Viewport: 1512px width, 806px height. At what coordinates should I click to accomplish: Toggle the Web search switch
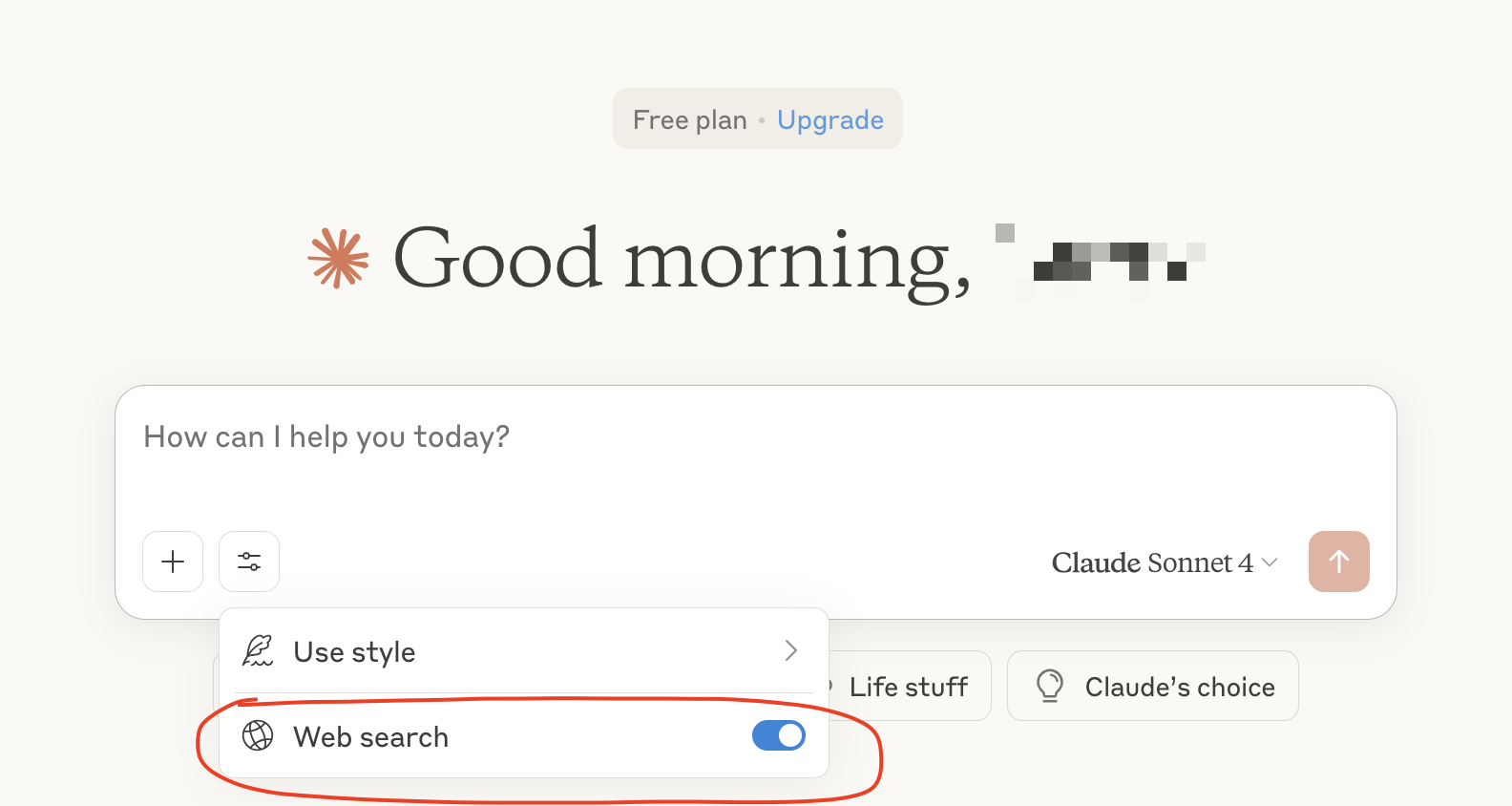(779, 735)
